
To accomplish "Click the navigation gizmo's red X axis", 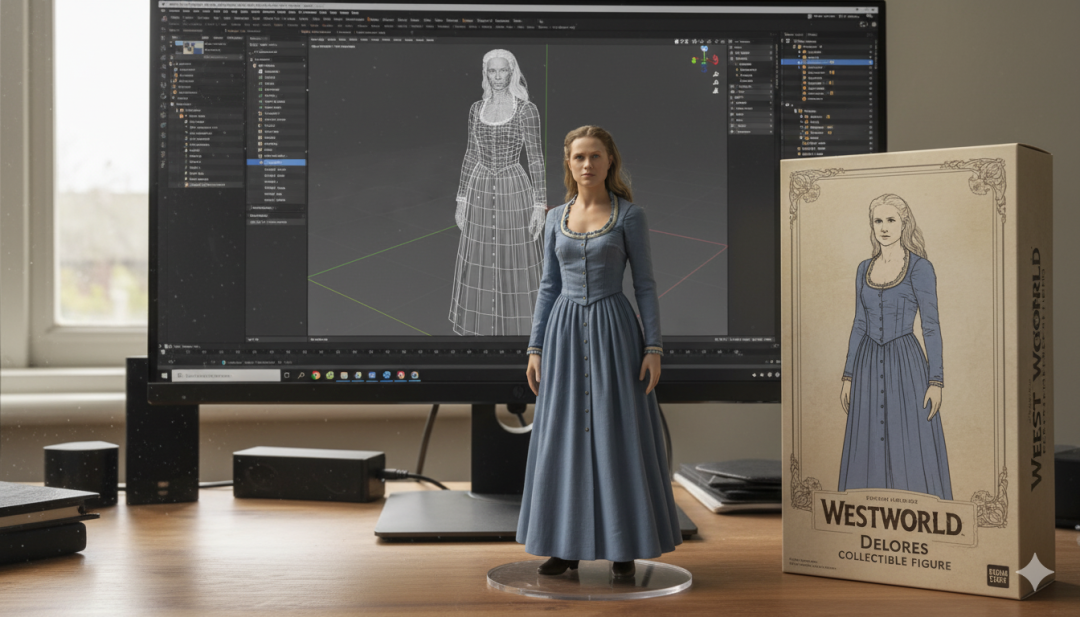I will click(x=715, y=60).
